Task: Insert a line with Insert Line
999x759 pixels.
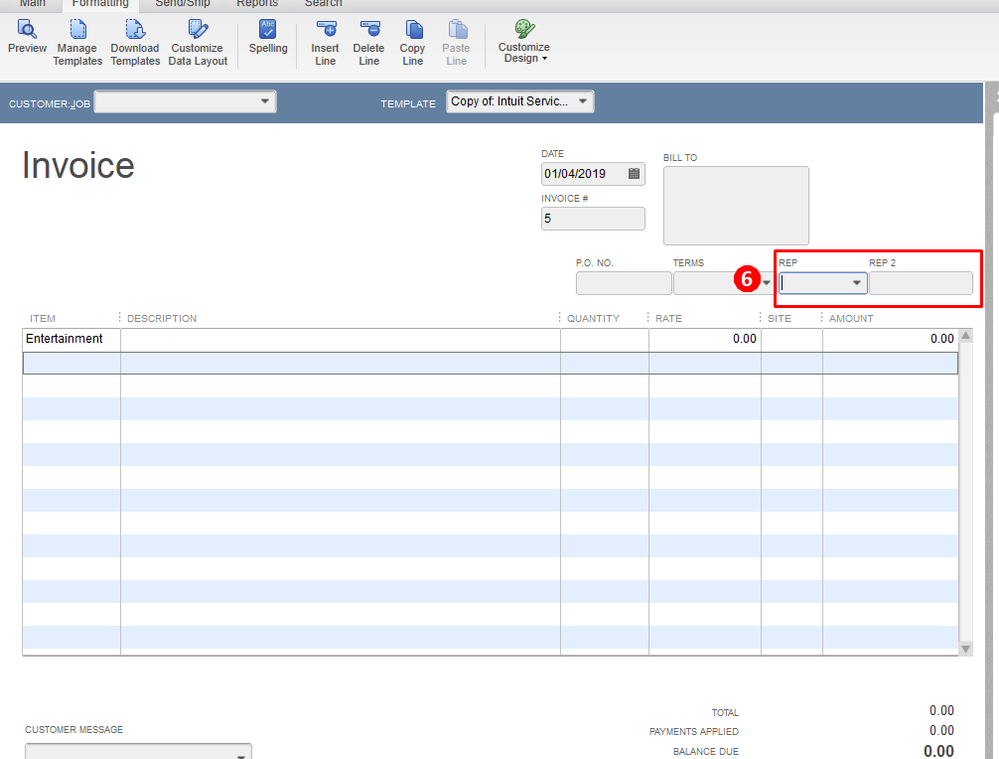Action: (x=326, y=43)
